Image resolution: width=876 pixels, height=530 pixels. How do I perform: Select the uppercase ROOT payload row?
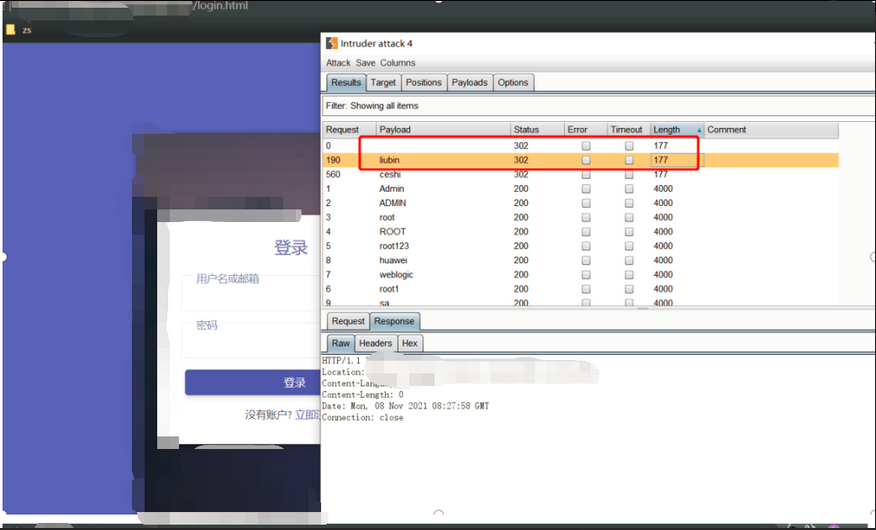coord(581,232)
